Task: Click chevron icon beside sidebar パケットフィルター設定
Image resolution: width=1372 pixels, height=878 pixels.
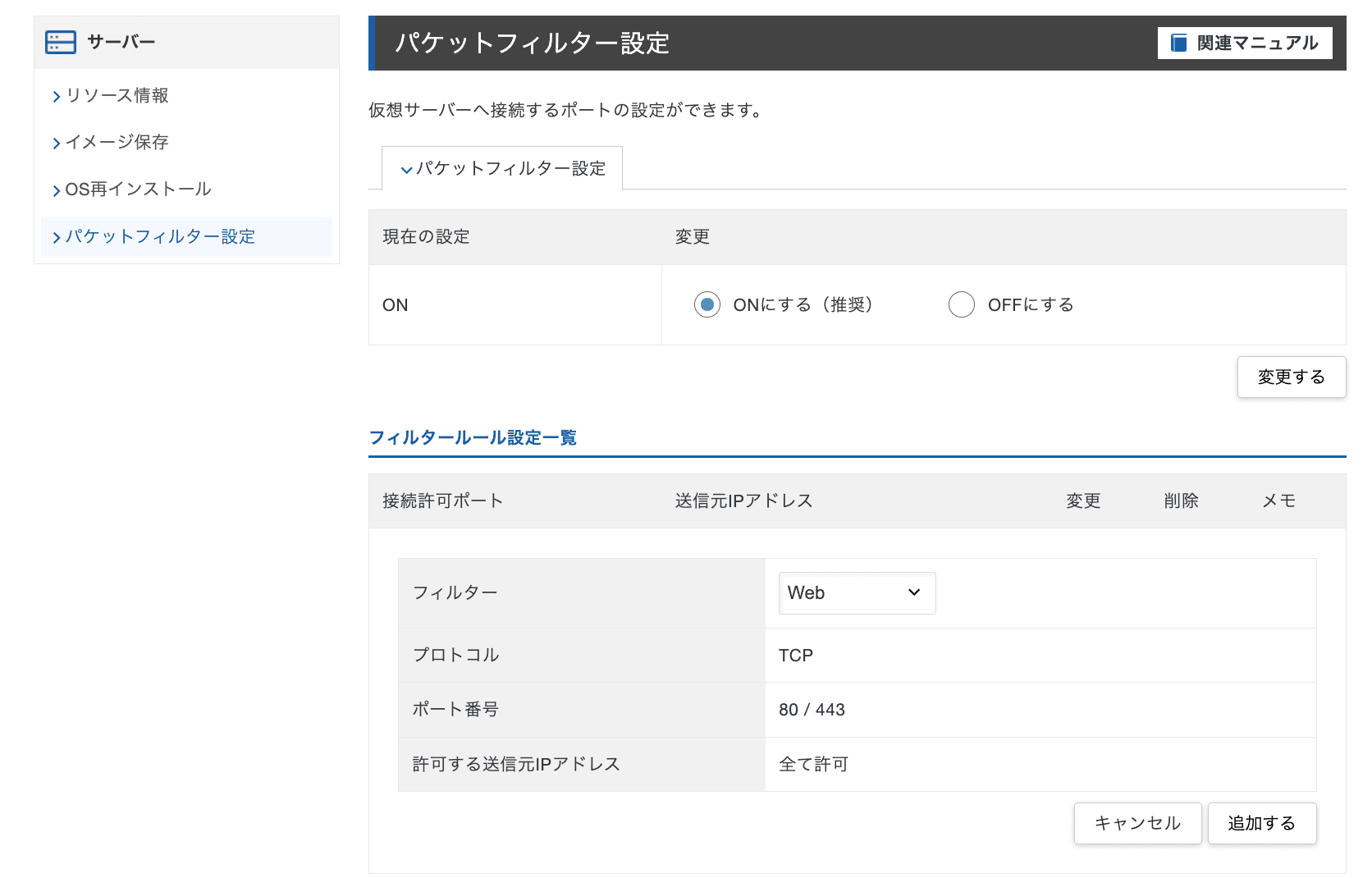Action: [56, 238]
